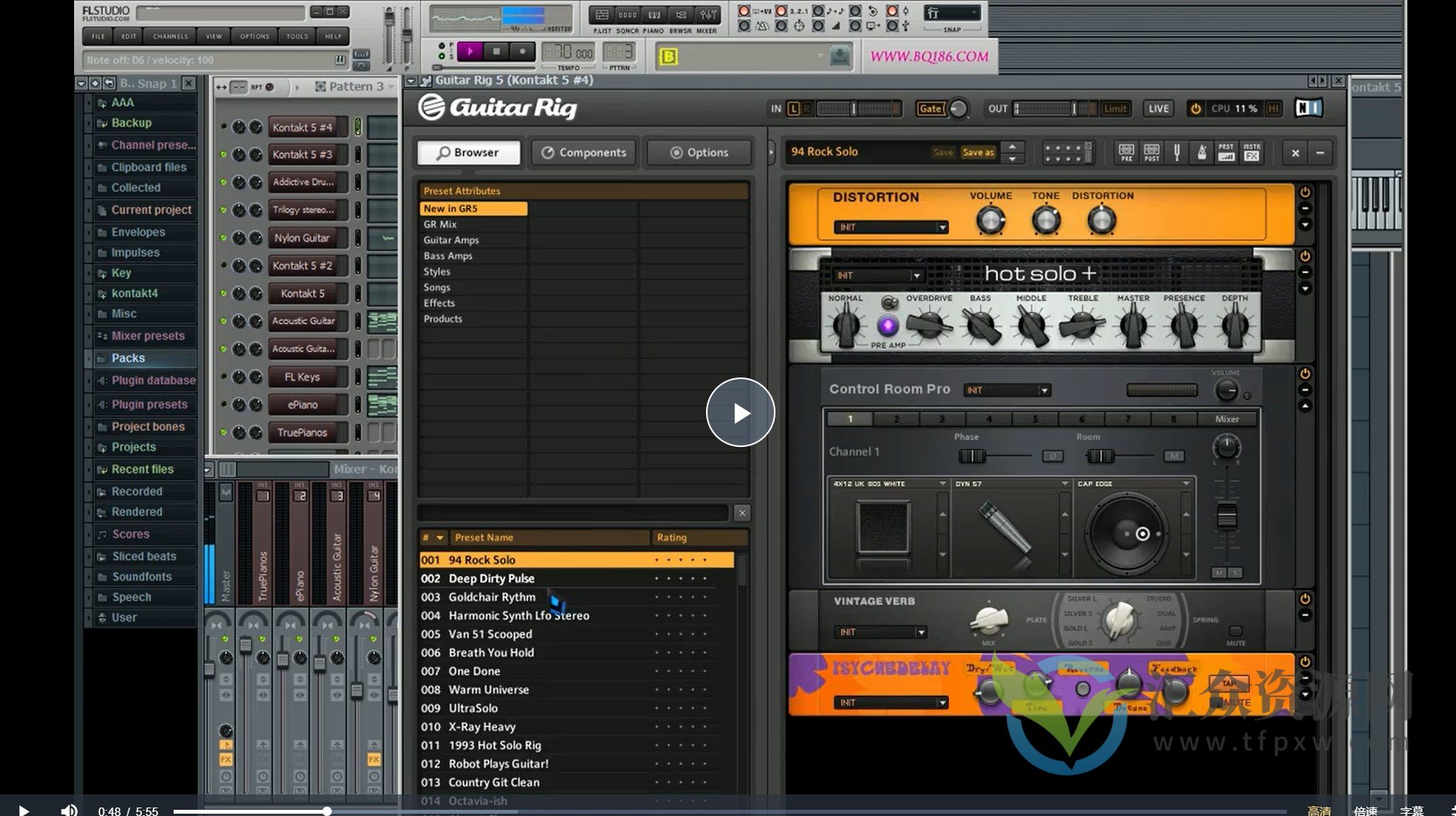The height and width of the screenshot is (816, 1456).
Task: Open the Guitar Rig tuner
Action: [1177, 152]
